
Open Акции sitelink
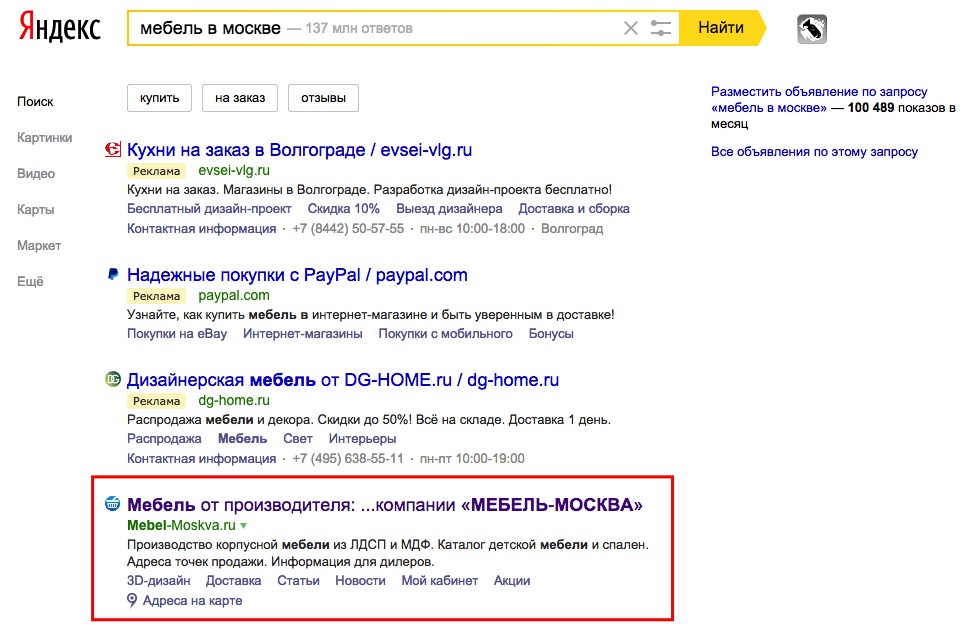pyautogui.click(x=512, y=581)
